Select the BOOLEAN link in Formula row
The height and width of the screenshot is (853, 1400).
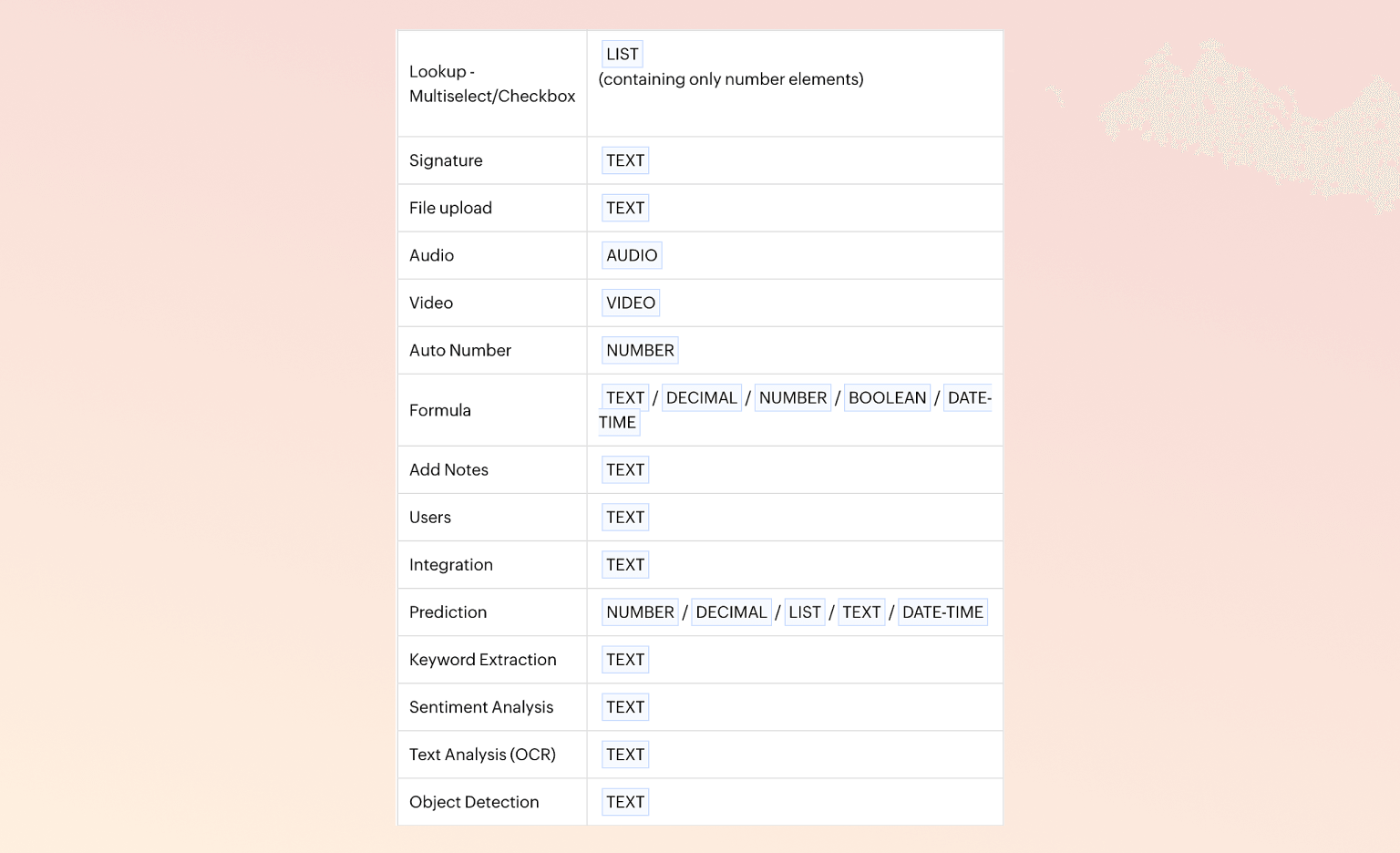pos(887,398)
